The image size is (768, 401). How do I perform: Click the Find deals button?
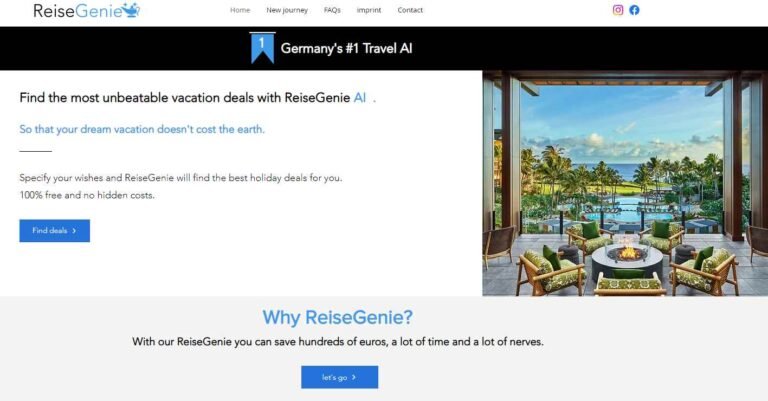tap(55, 231)
